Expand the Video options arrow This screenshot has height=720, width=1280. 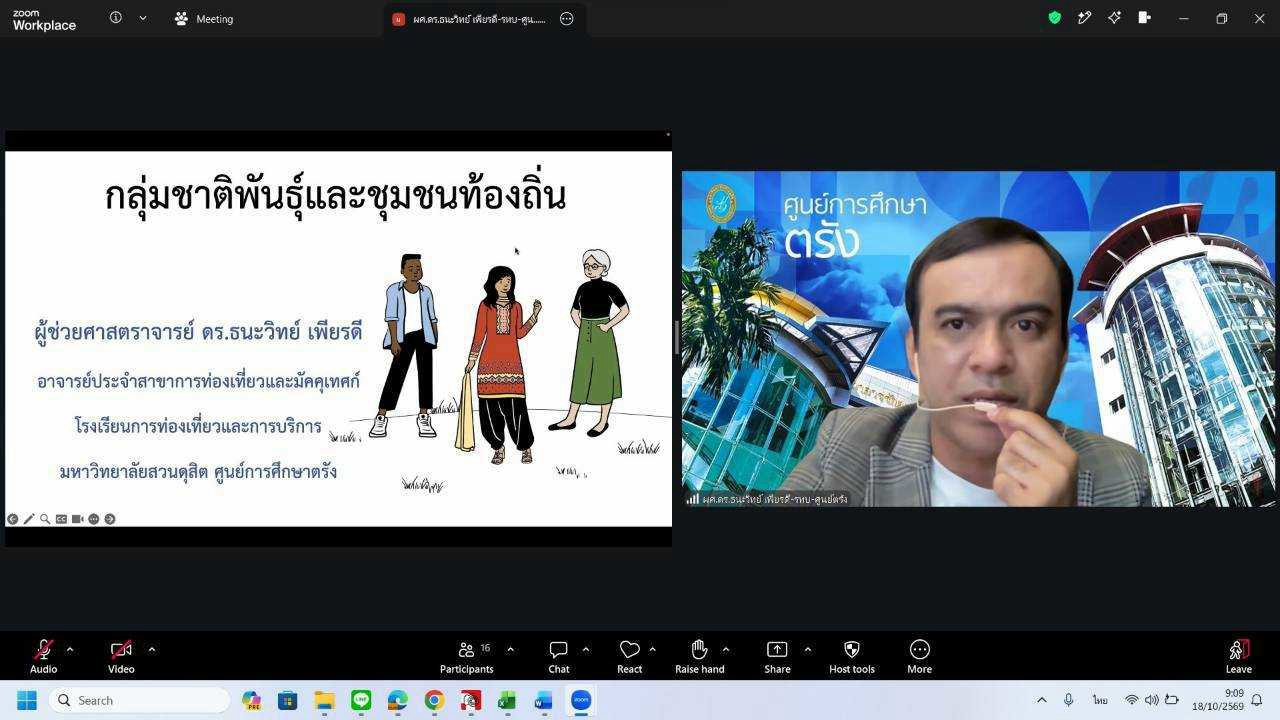pos(151,649)
